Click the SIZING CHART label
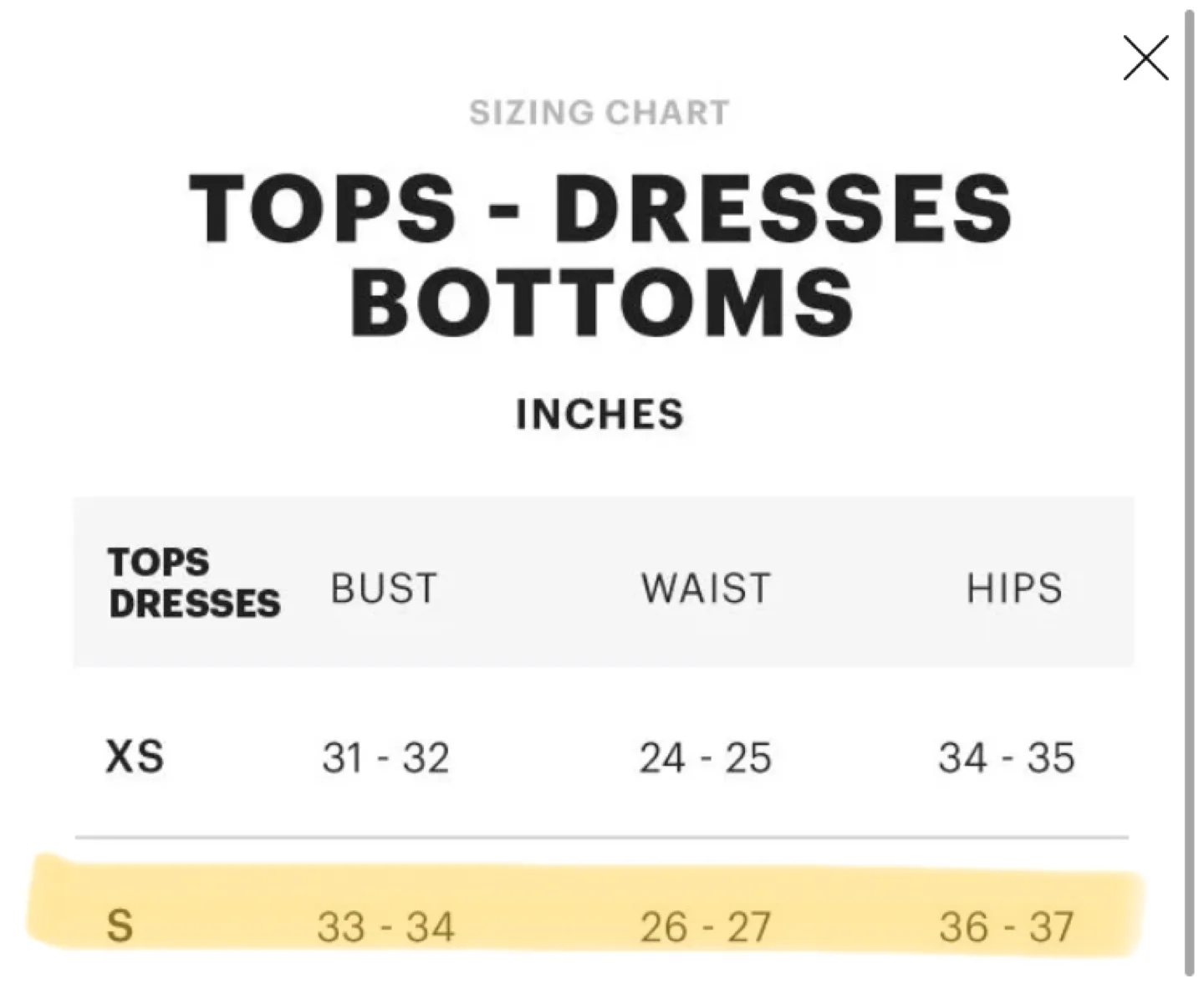The height and width of the screenshot is (994, 1204). point(600,110)
